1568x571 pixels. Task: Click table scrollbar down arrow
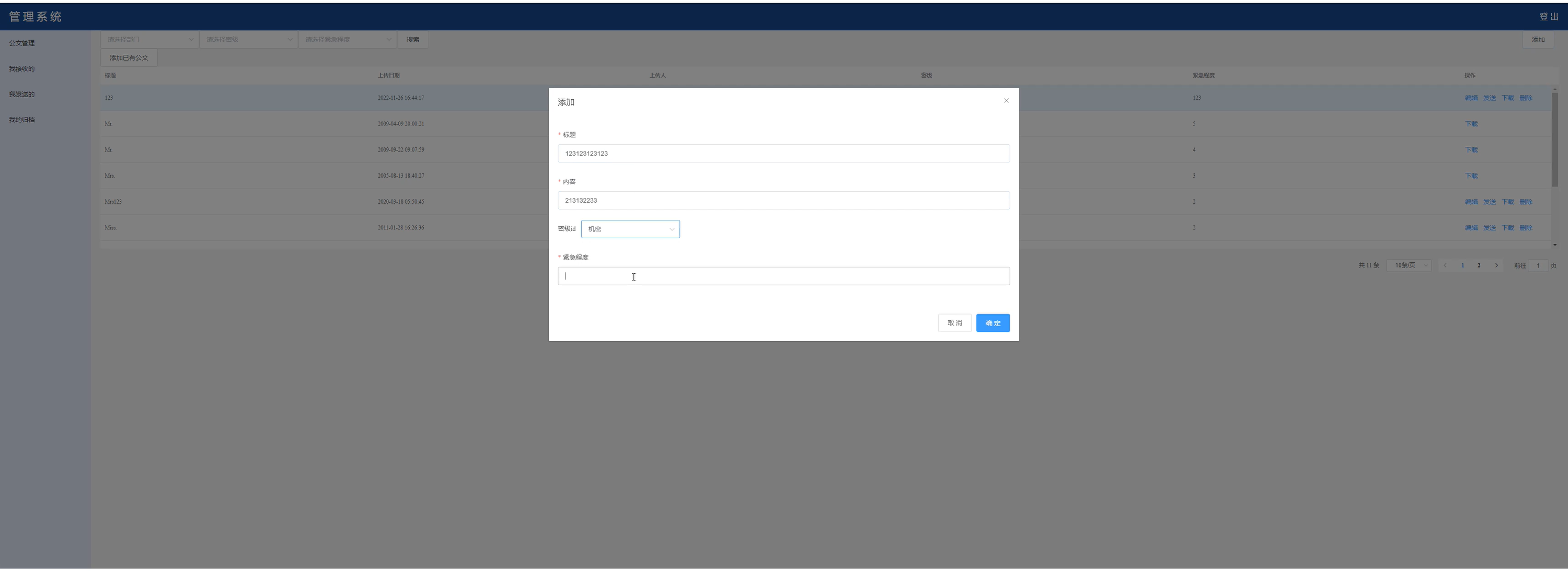click(1554, 245)
